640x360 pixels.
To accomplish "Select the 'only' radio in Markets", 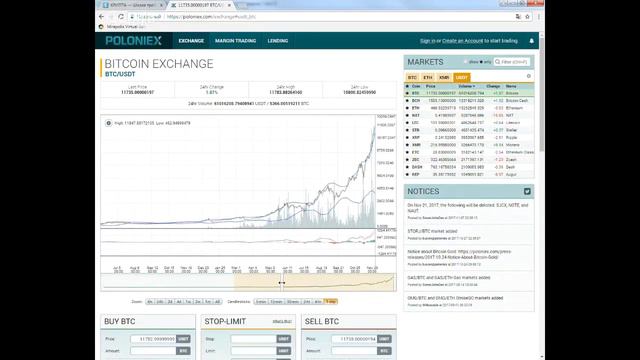I will [x=481, y=62].
